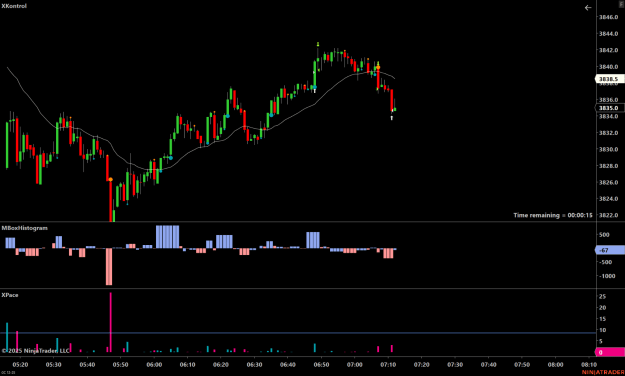
Task: Click the 3840.0 price axis label
Action: point(609,67)
